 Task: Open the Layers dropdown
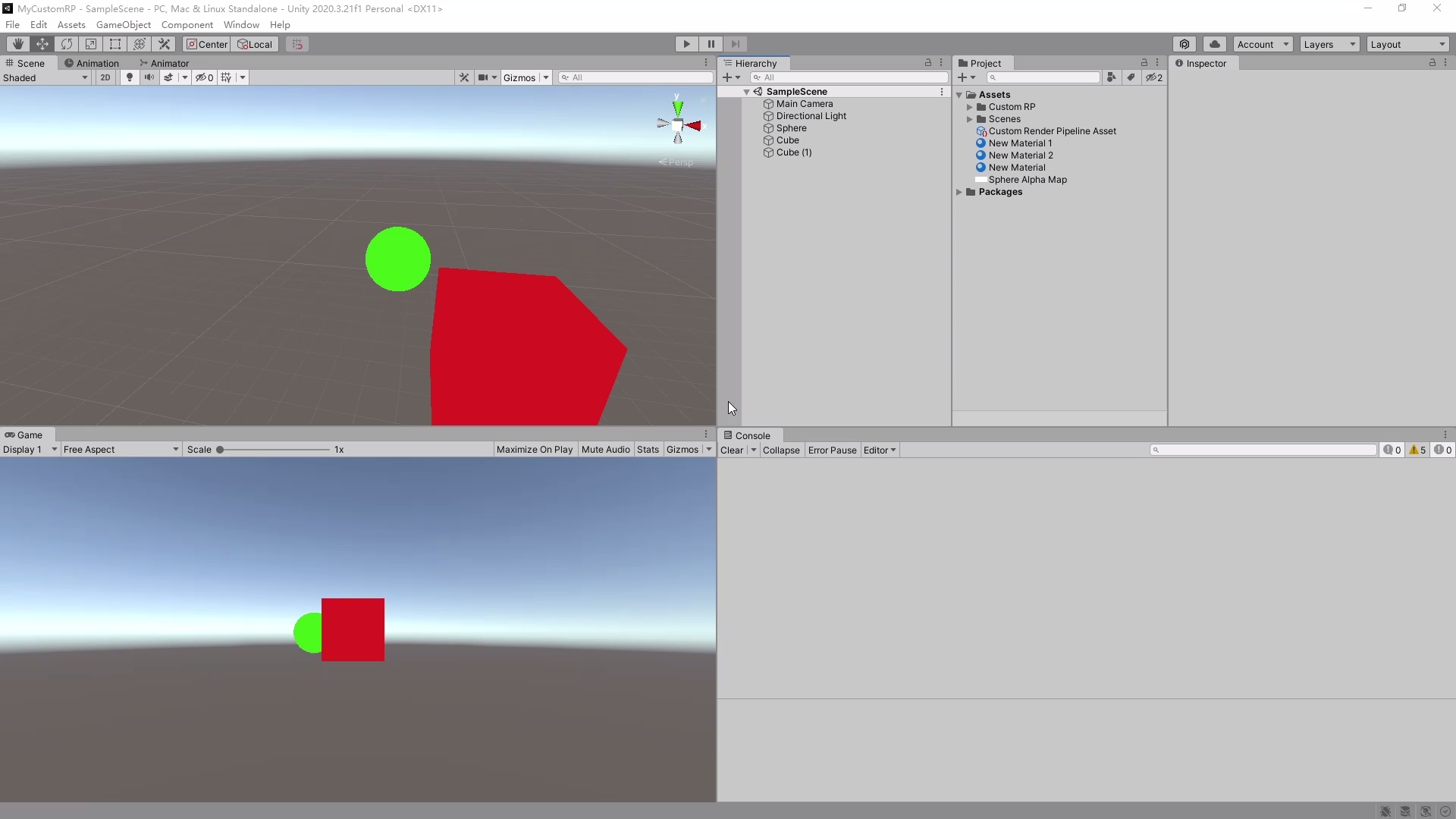point(1329,44)
